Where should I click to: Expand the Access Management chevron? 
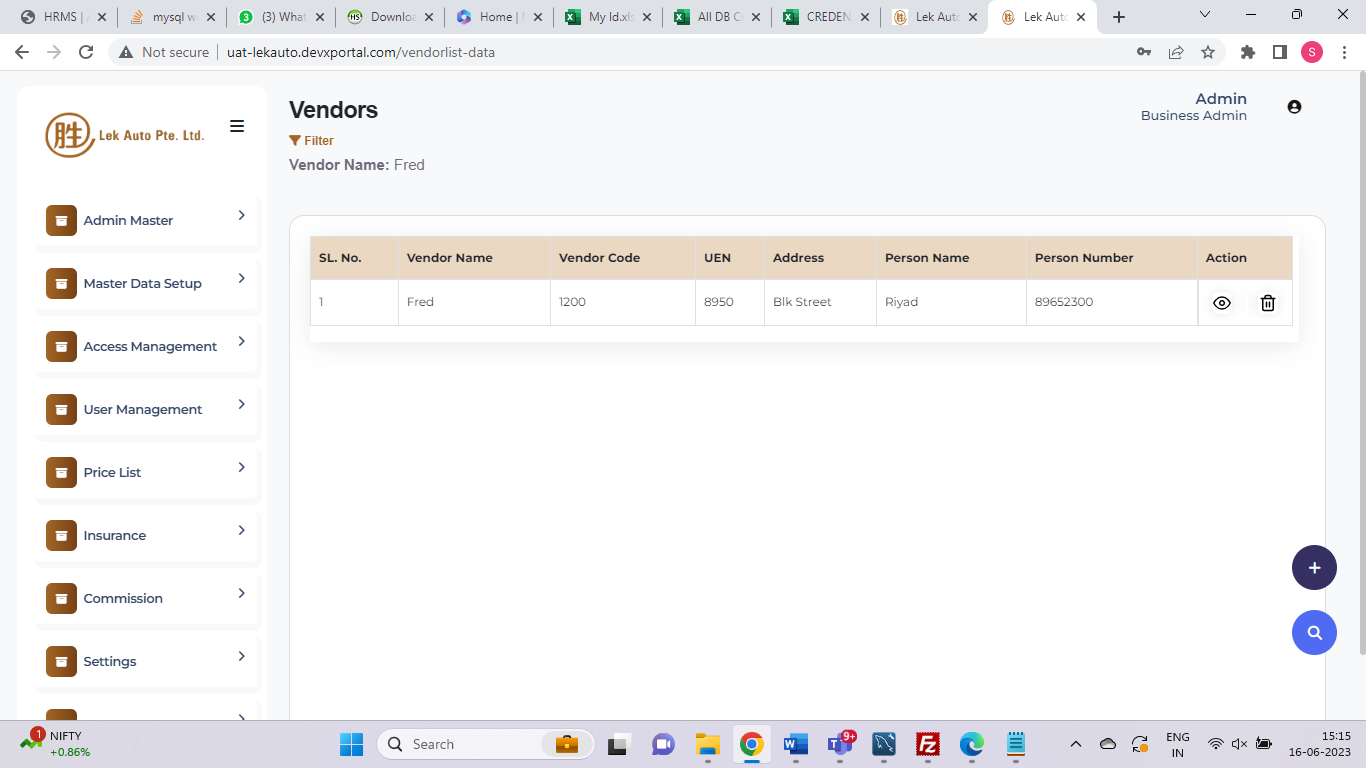click(x=241, y=341)
